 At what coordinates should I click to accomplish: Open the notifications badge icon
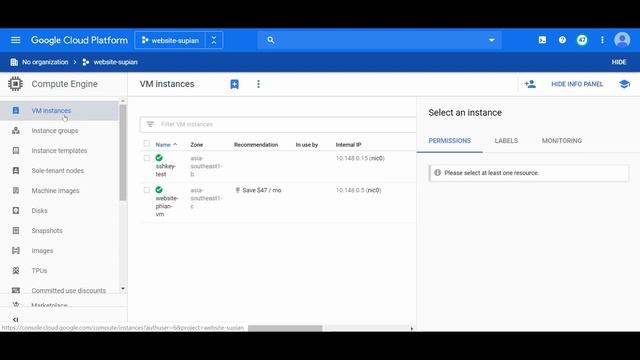(x=582, y=40)
